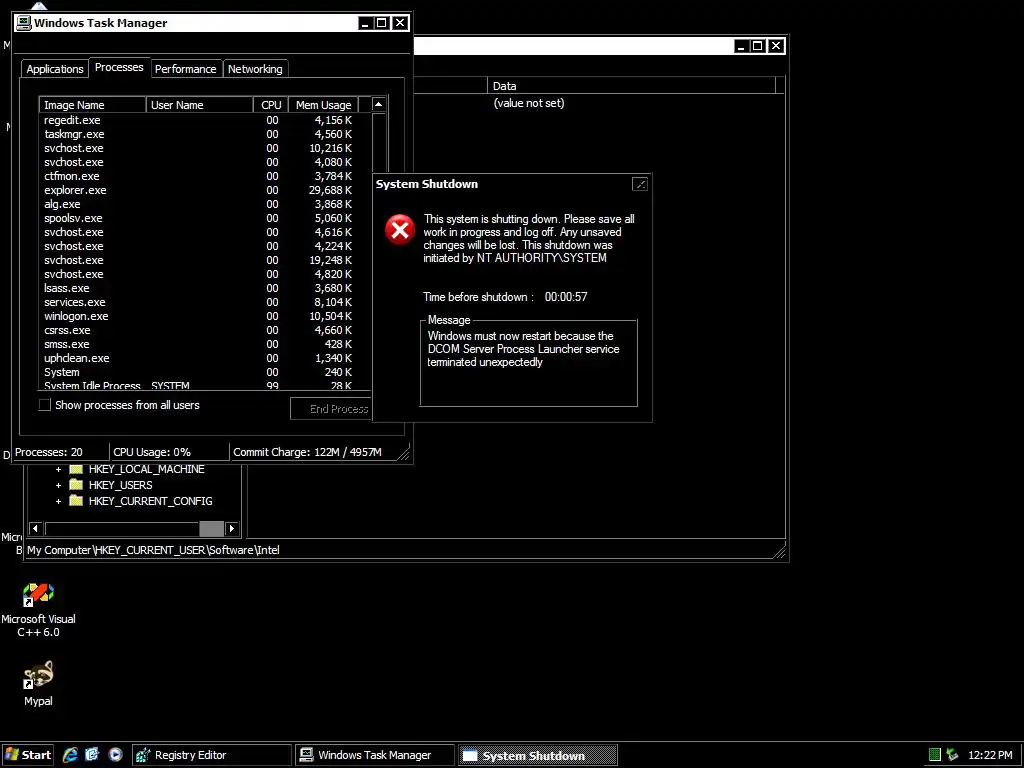Click the registry tree scroll right arrow
Viewport: 1024px width, 768px height.
coord(232,528)
